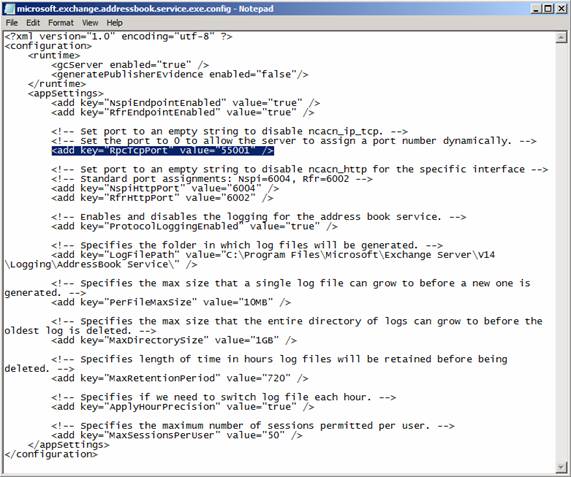Click the NspiEndpointEnabled key line
The image size is (571, 477).
[186, 103]
